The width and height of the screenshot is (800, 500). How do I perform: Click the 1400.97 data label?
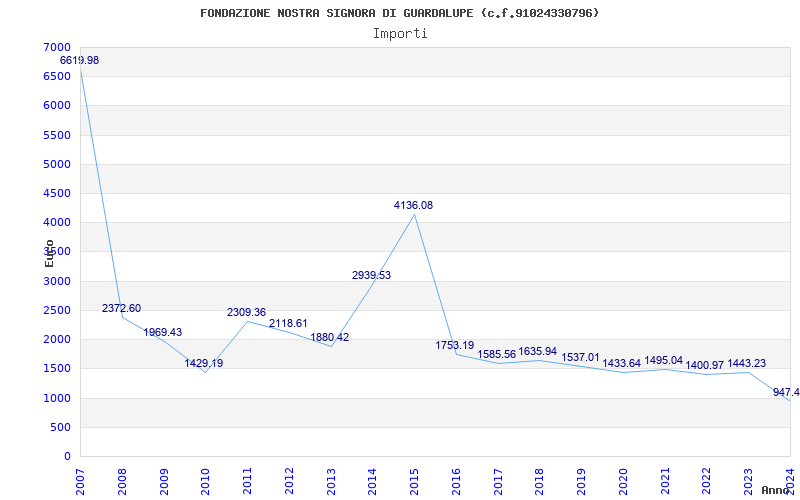[705, 365]
